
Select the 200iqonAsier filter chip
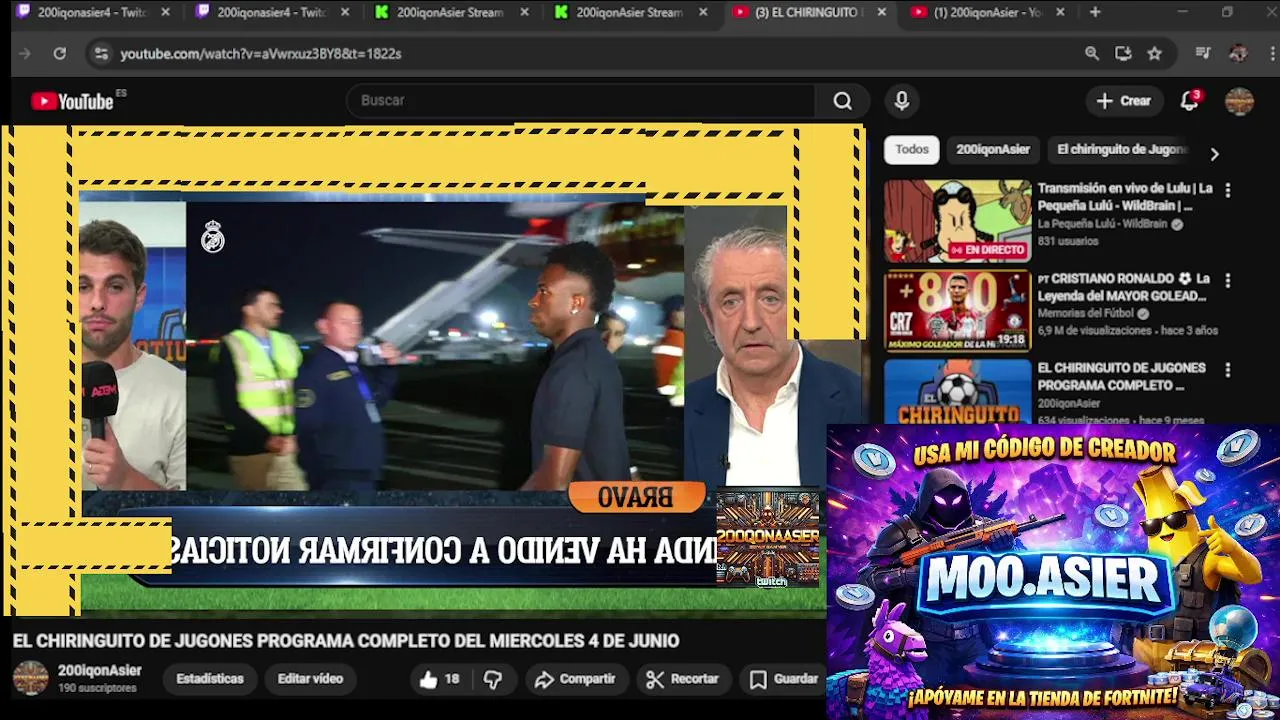993,150
